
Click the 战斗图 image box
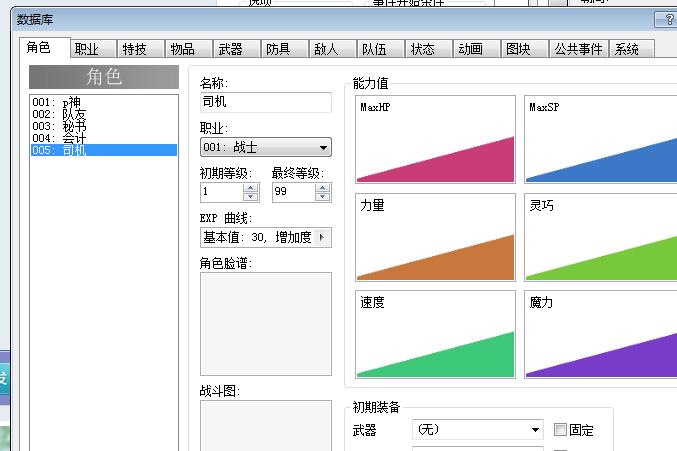(266, 426)
